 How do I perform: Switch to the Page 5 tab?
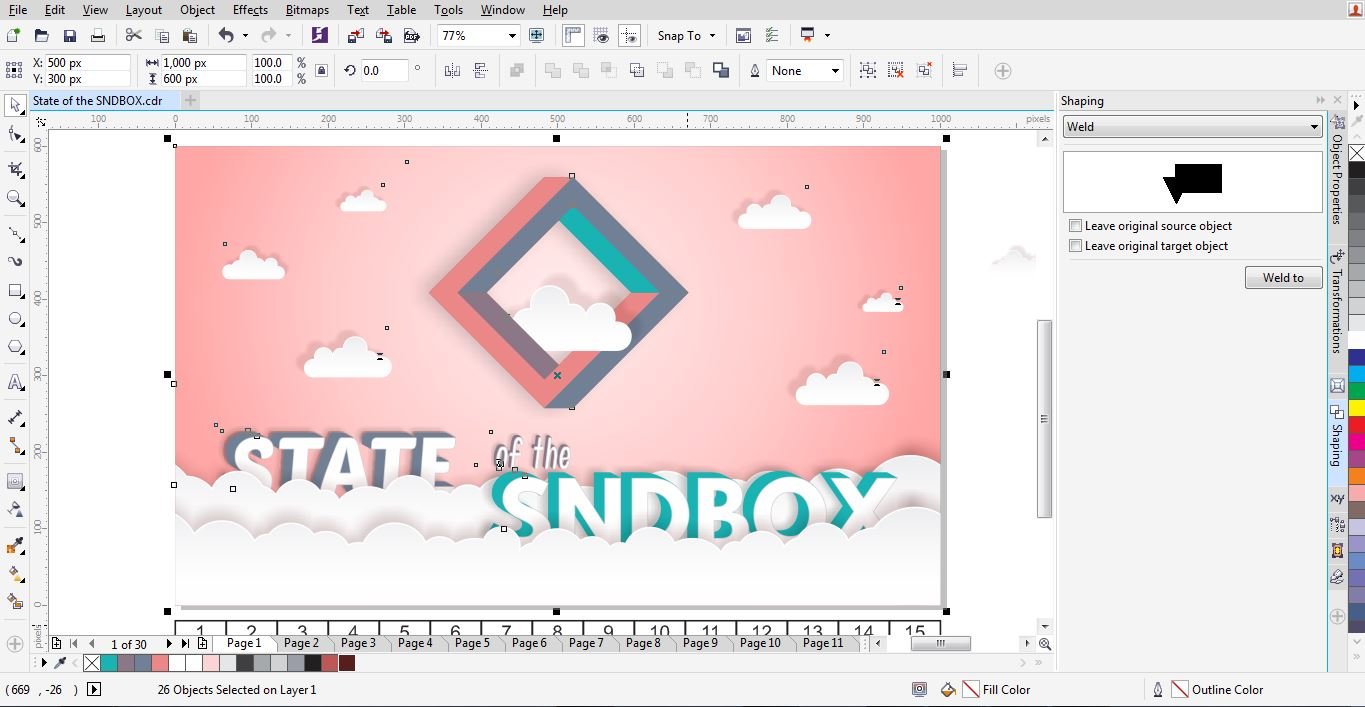(472, 643)
